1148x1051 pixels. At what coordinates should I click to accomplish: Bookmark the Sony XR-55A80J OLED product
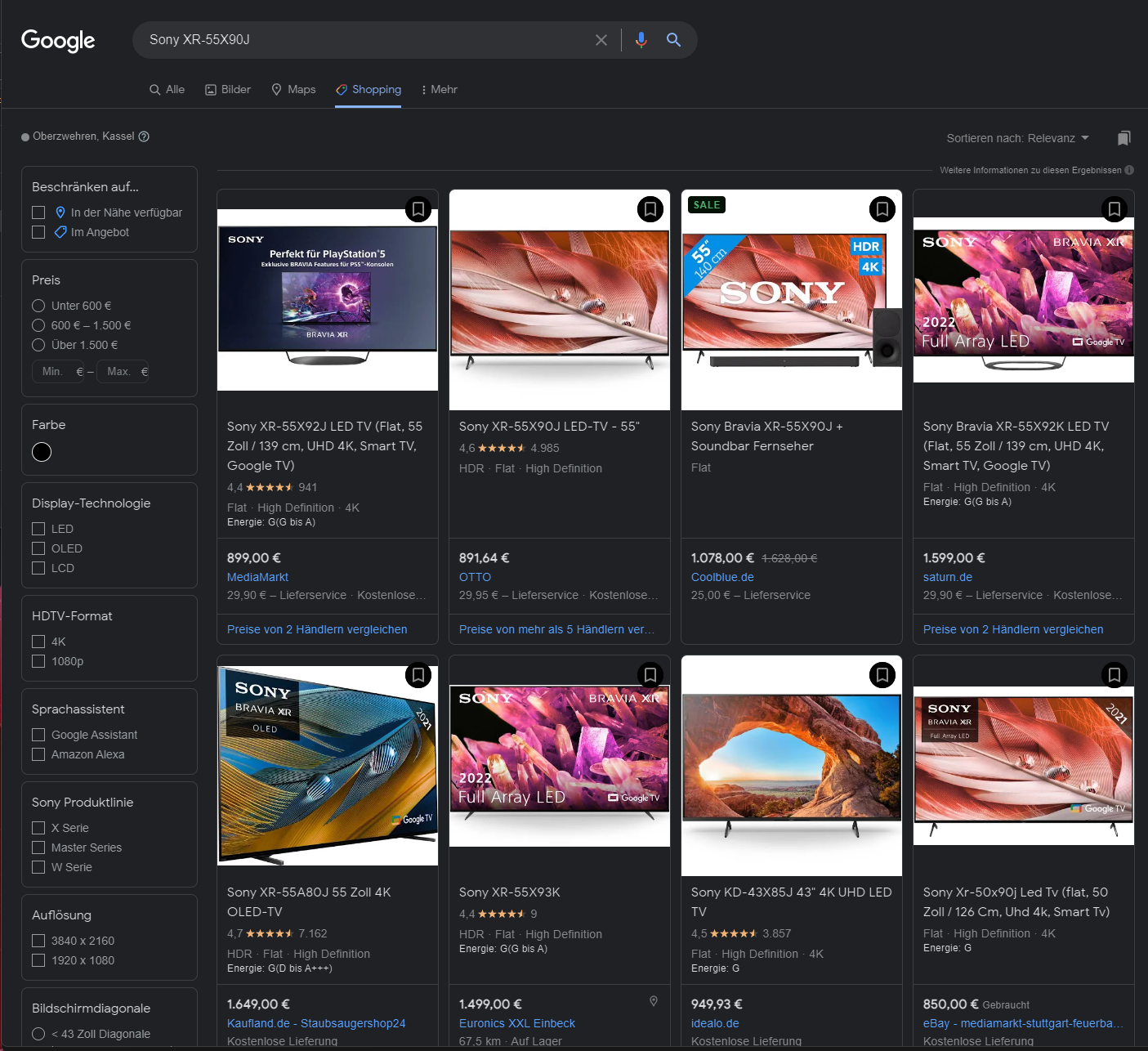click(x=418, y=675)
